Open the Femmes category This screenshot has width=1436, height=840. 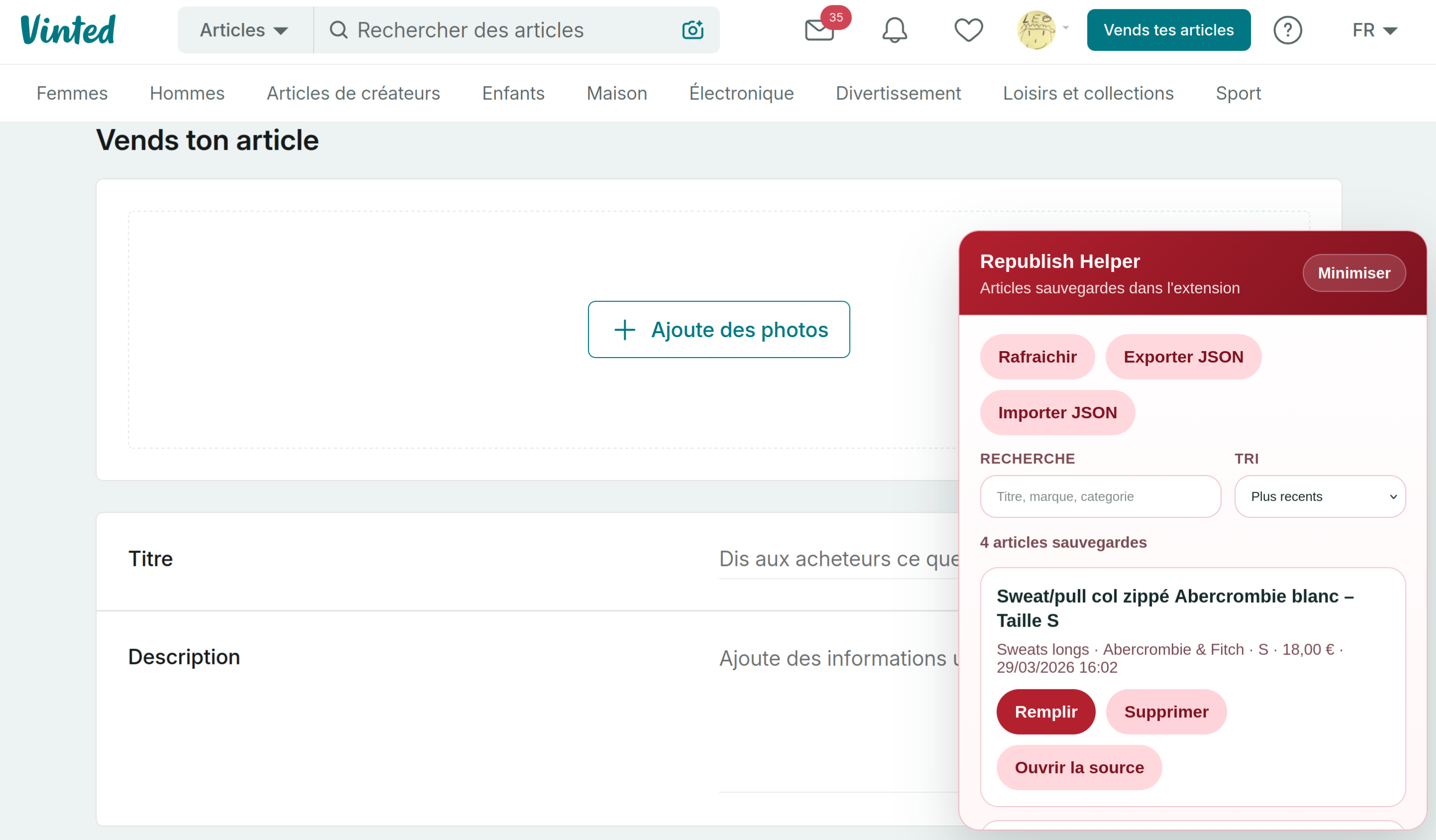pos(72,93)
